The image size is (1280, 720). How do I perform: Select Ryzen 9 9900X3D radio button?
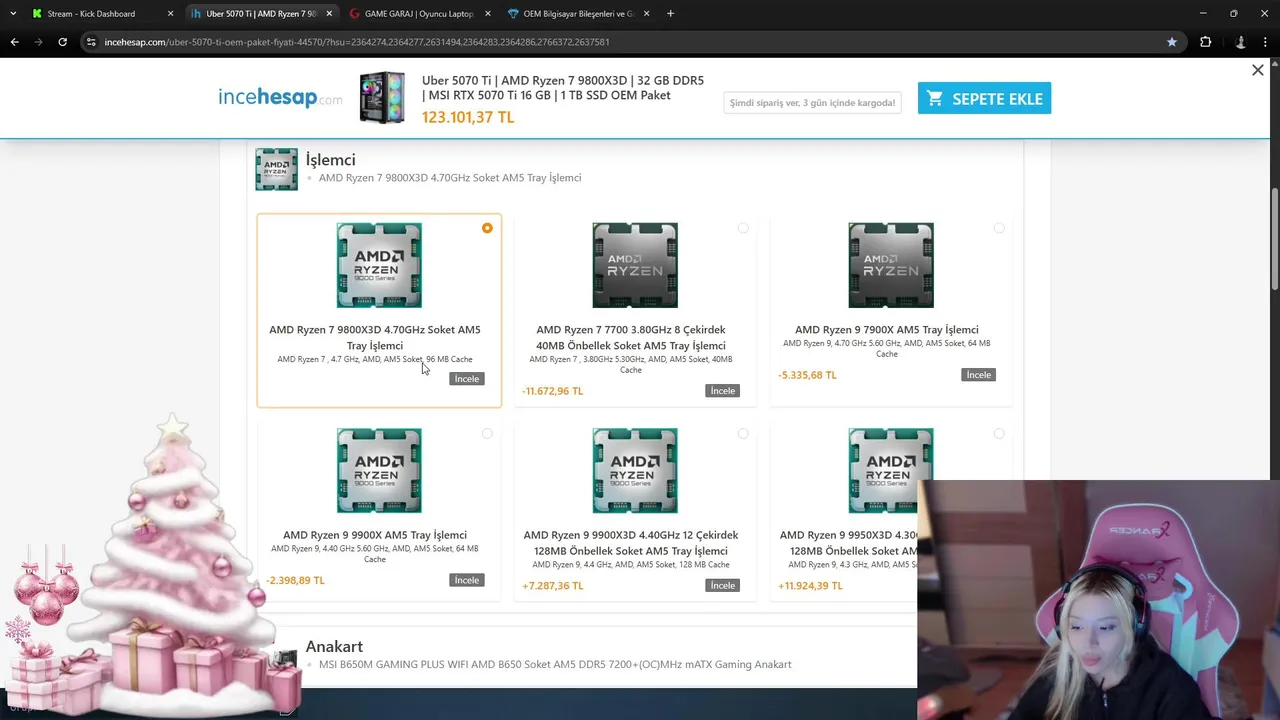pos(743,434)
